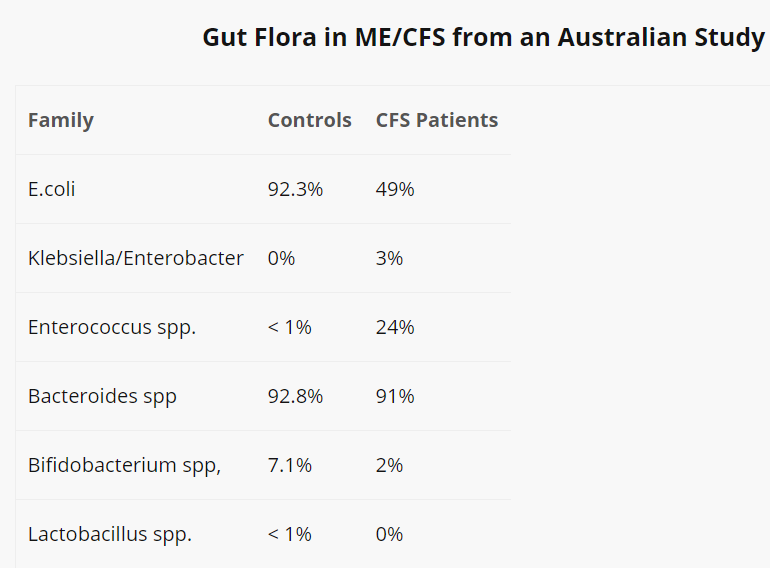Click the 2% CFS value for Bifidobacterium
The width and height of the screenshot is (770, 568).
389,465
